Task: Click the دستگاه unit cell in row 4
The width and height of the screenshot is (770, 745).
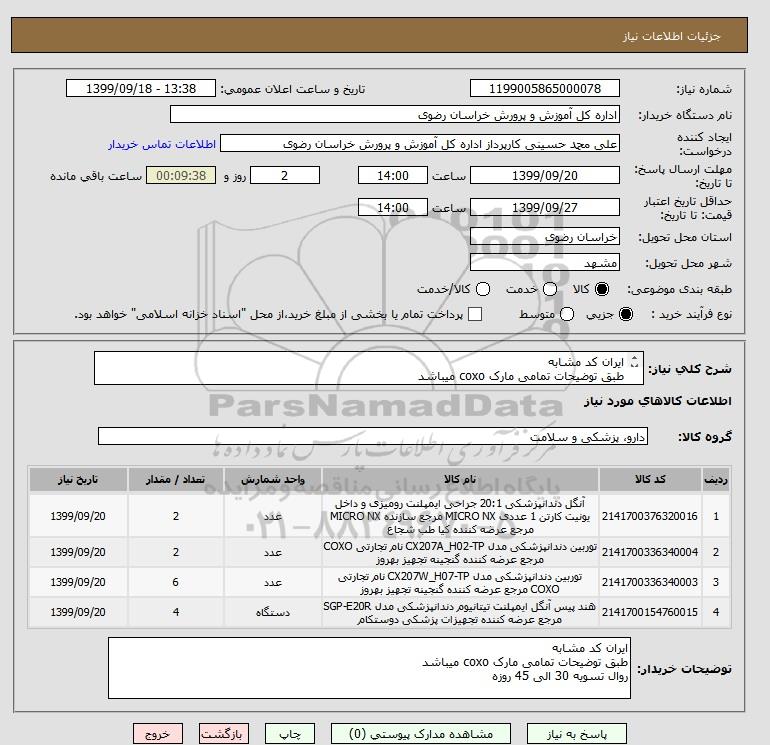Action: pyautogui.click(x=273, y=612)
